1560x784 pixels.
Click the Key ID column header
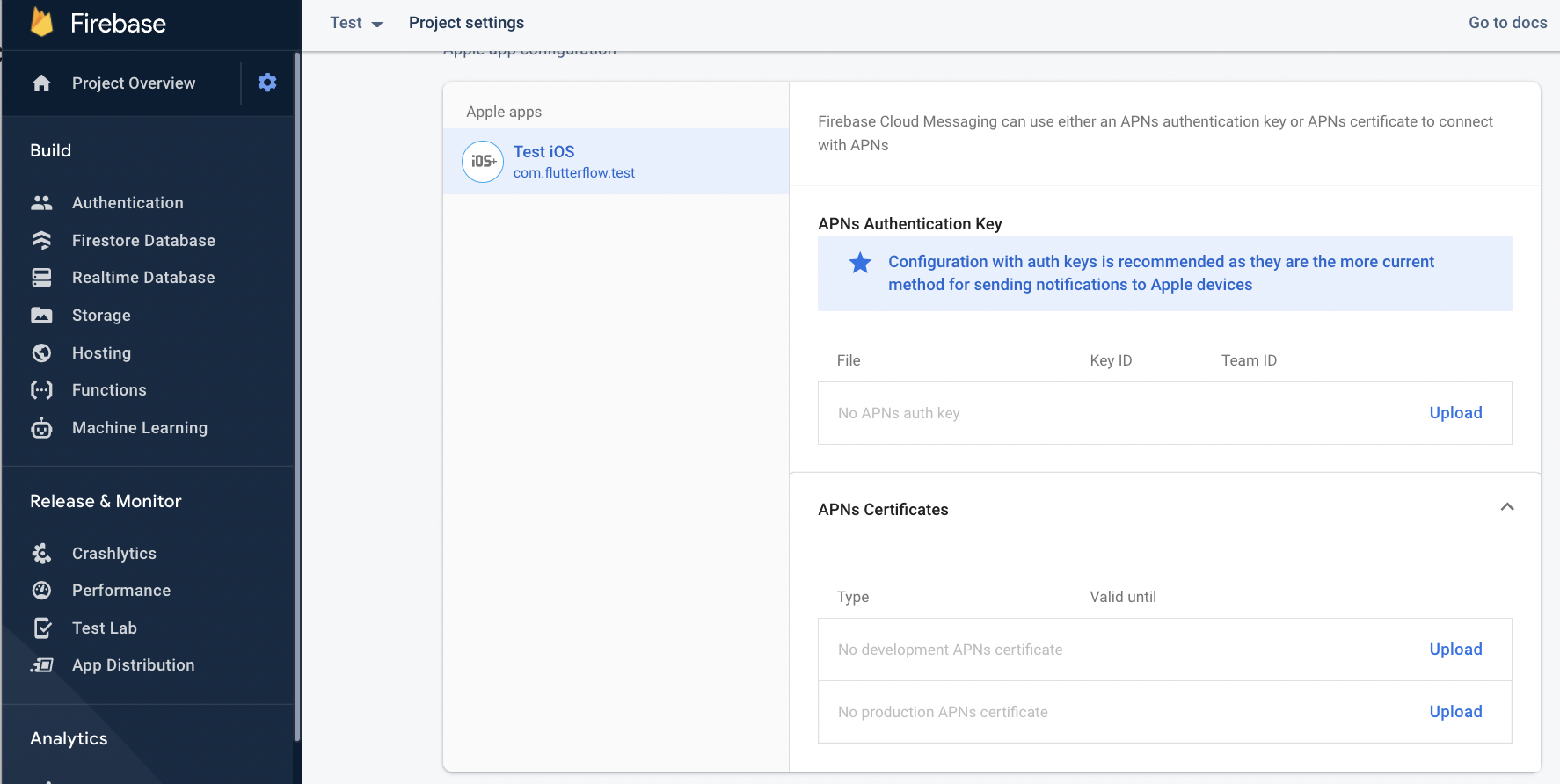point(1111,360)
